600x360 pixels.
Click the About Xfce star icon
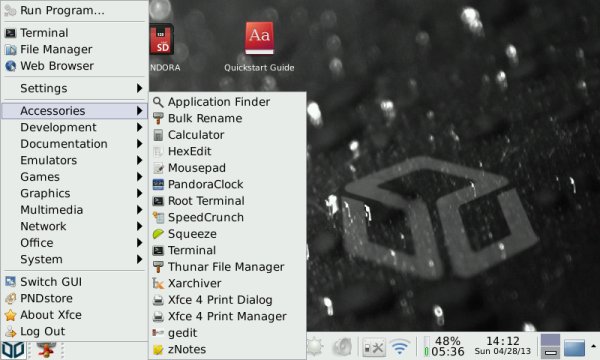(x=10, y=315)
